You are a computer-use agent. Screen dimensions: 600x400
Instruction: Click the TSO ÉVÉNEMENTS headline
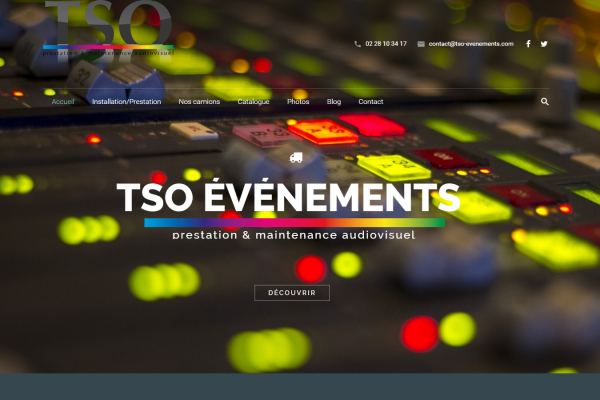(288, 197)
